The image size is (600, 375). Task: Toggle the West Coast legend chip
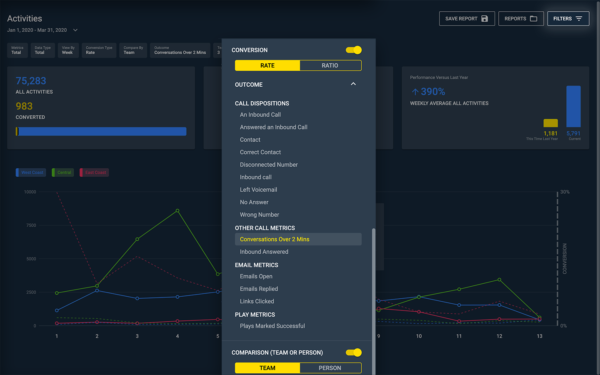click(x=31, y=173)
